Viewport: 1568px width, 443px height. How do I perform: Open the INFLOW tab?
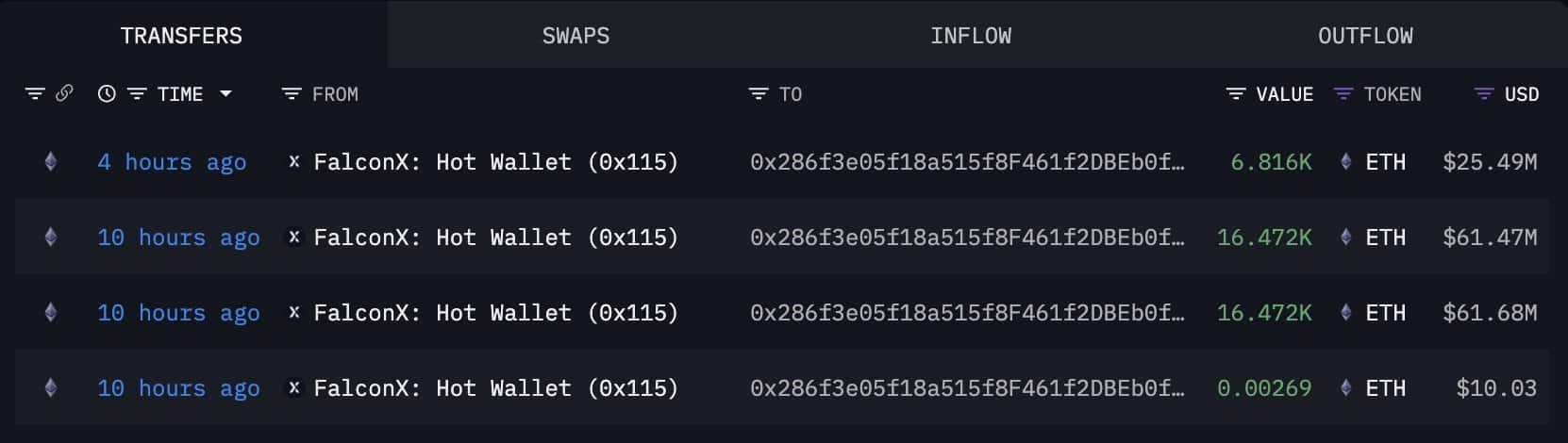click(x=971, y=36)
